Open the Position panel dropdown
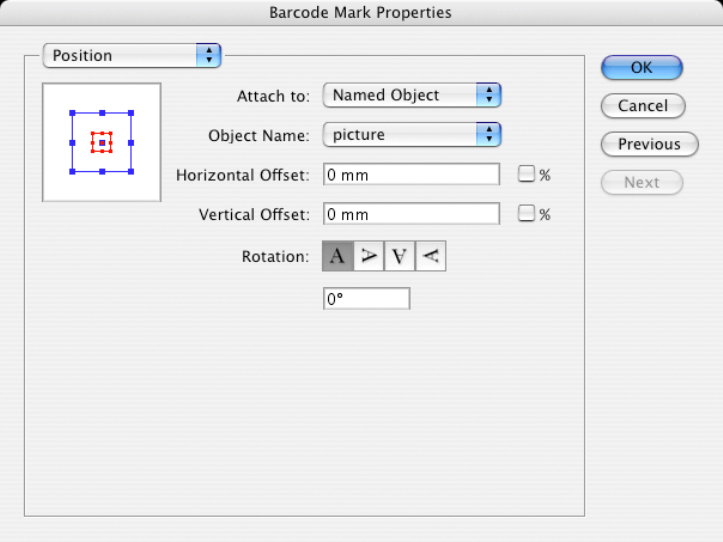 coord(131,56)
